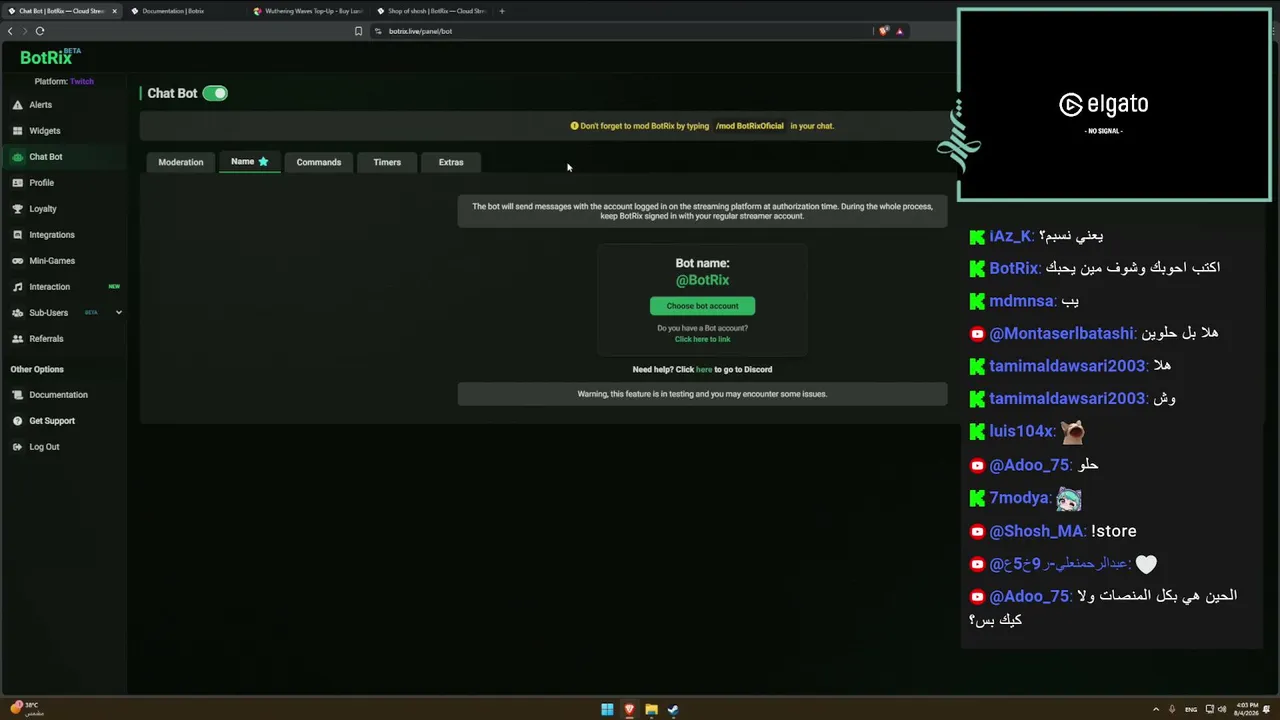Open the Profile sidebar icon
1280x720 pixels.
(18, 183)
